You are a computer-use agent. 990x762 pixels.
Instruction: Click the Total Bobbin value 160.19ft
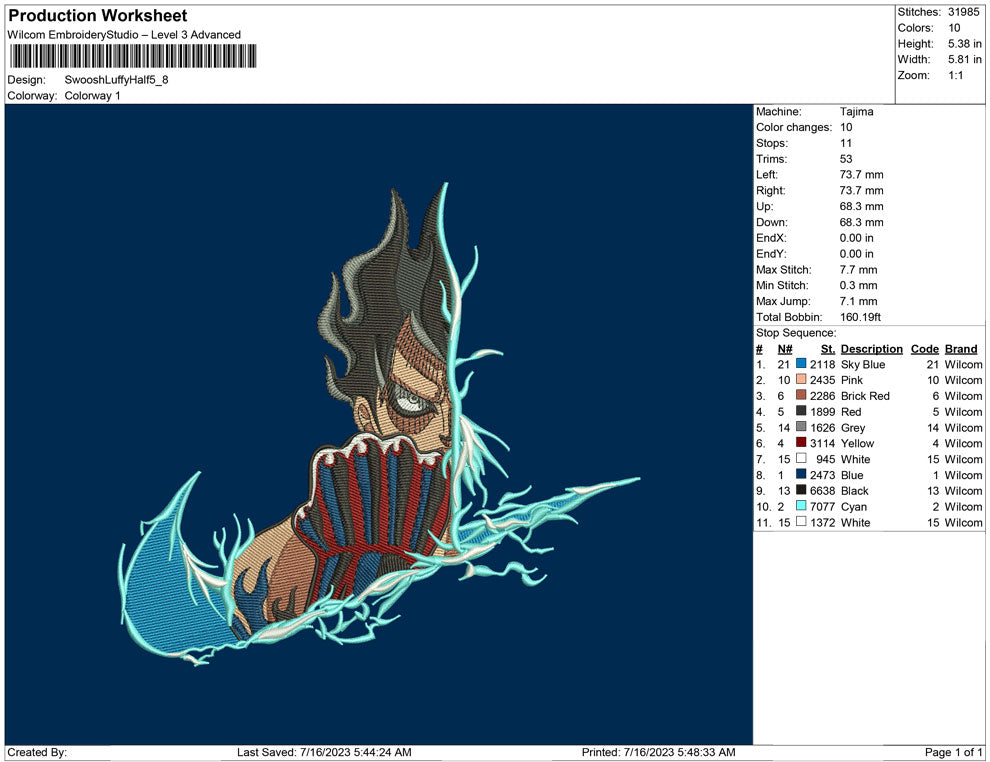860,317
